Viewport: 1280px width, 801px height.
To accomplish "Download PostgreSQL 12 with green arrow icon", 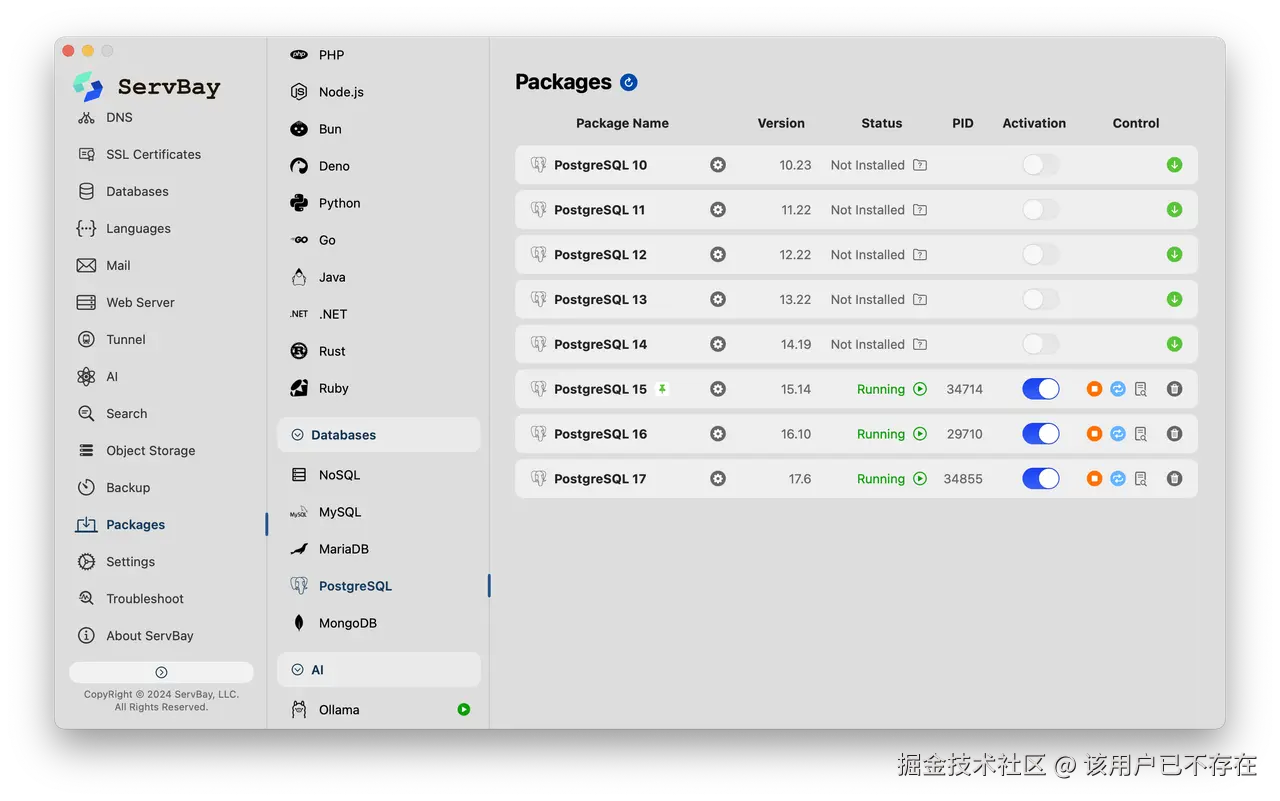I will coord(1174,255).
